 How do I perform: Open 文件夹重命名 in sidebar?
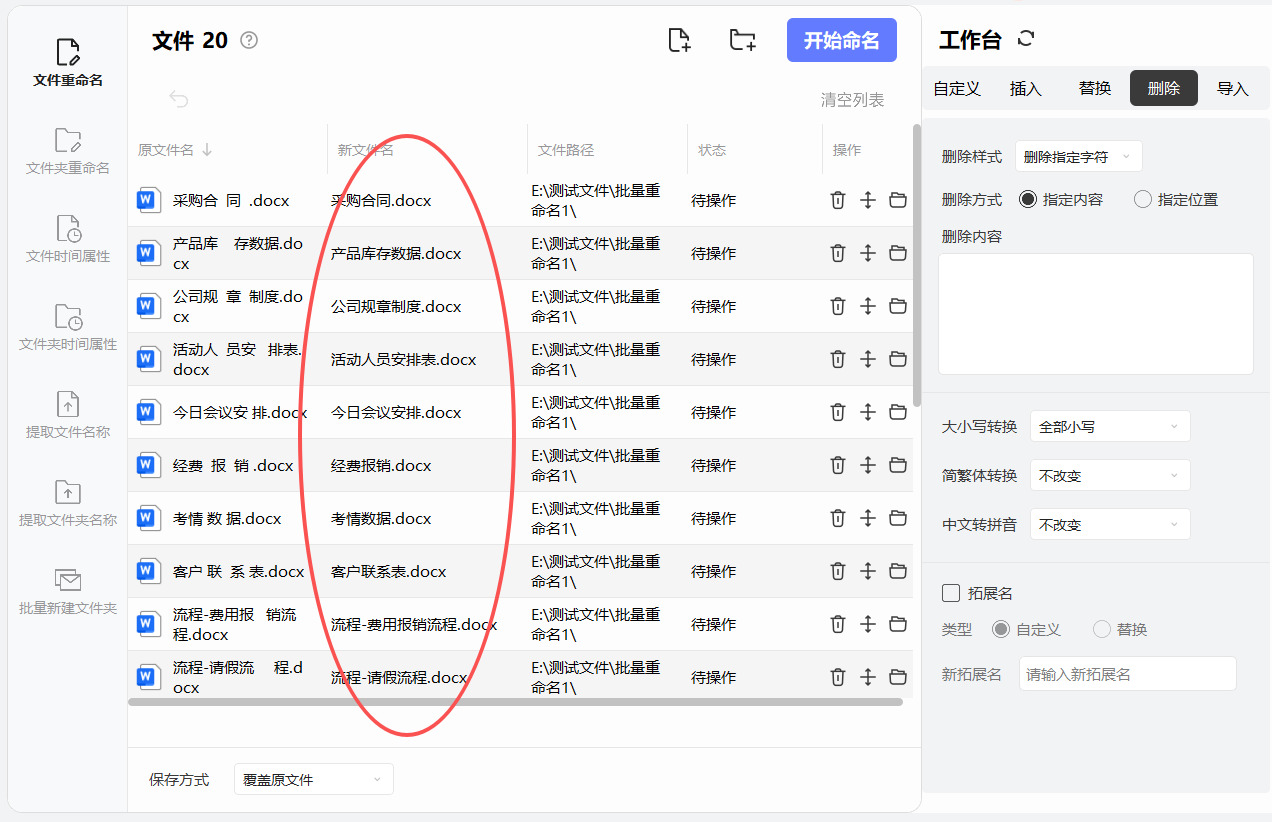(68, 151)
